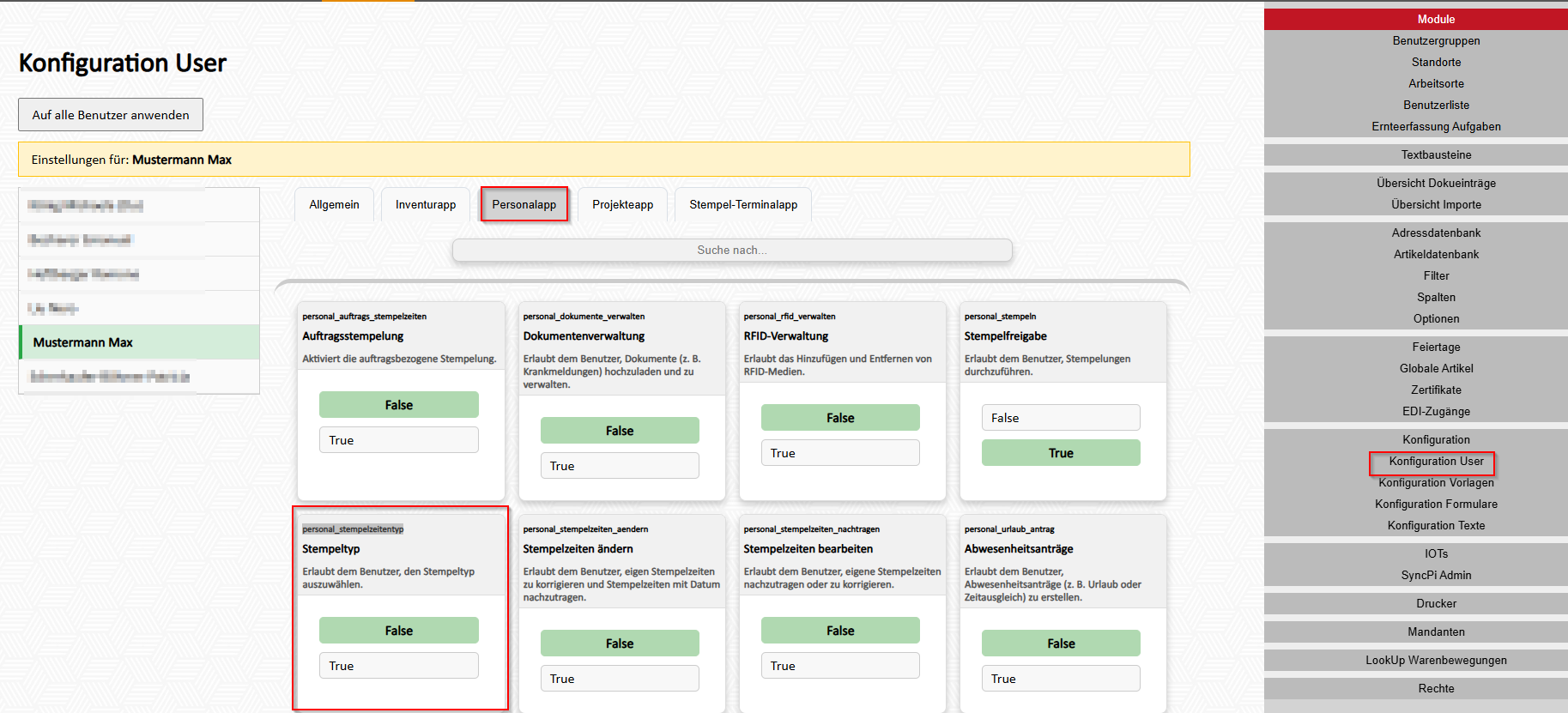The image size is (1568, 713).
Task: Choose True for Stempelzeiten ändern
Action: (620, 679)
